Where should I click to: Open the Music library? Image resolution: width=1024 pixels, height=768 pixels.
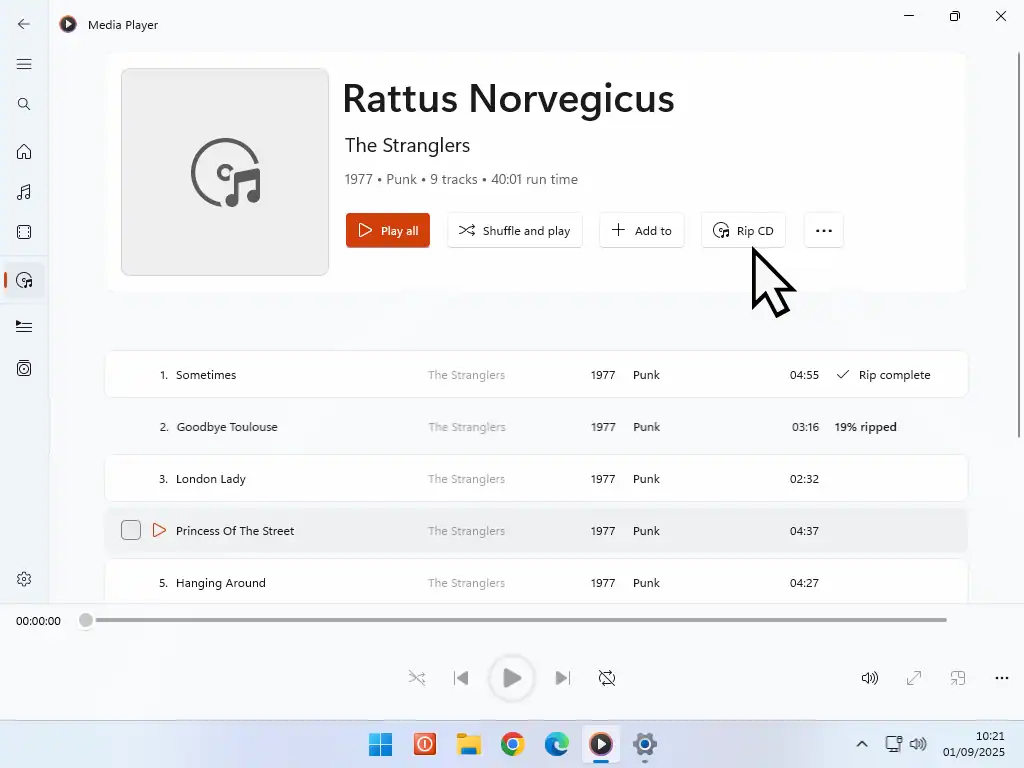pyautogui.click(x=24, y=192)
